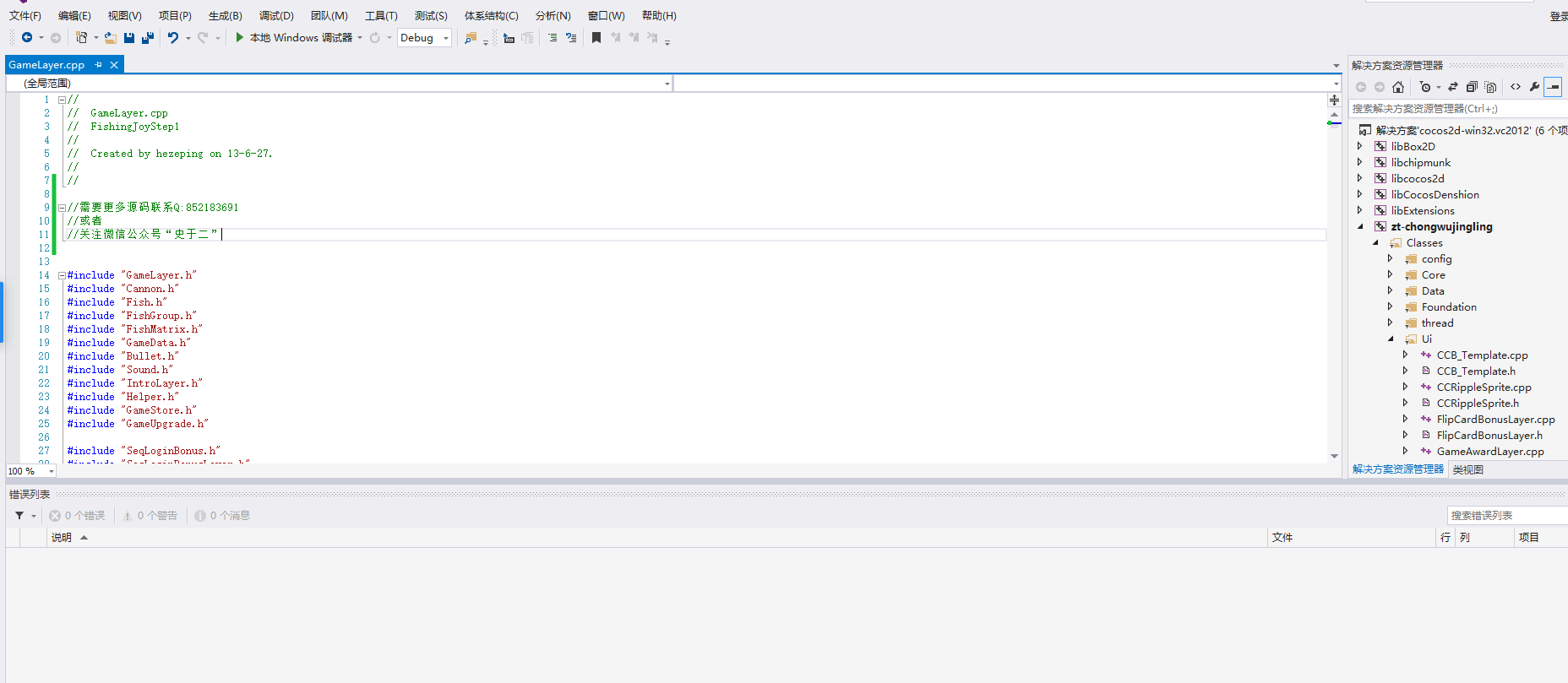Expand the libcocos2d project
The width and height of the screenshot is (1568, 683).
tap(1360, 178)
